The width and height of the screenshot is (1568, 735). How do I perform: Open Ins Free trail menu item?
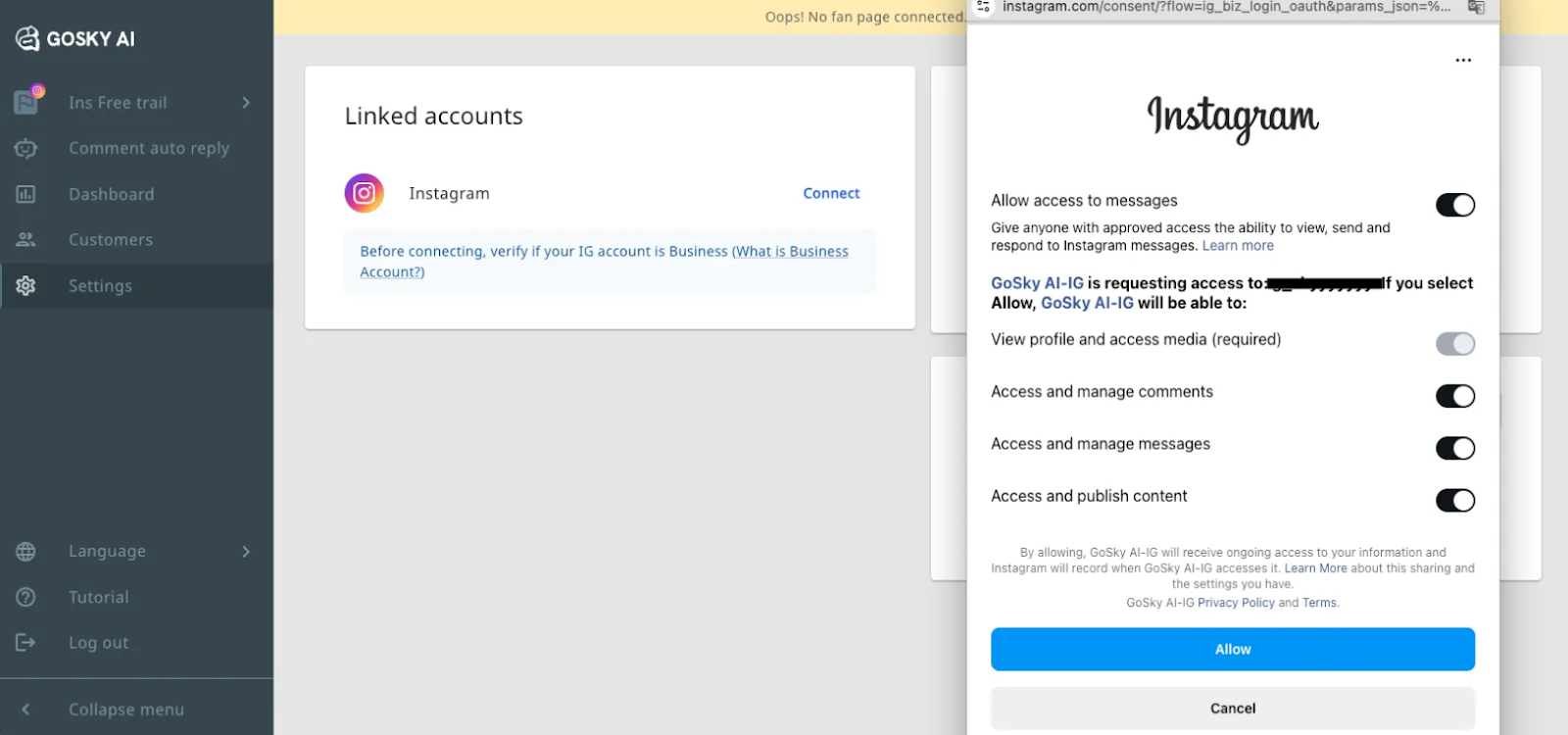tap(136, 102)
